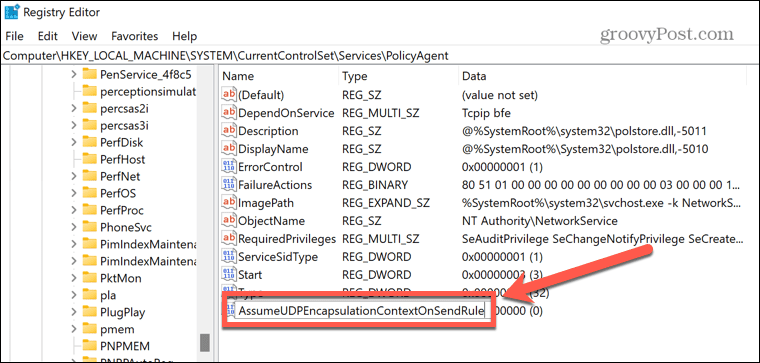Expand the PerfDisk key

tap(74, 142)
